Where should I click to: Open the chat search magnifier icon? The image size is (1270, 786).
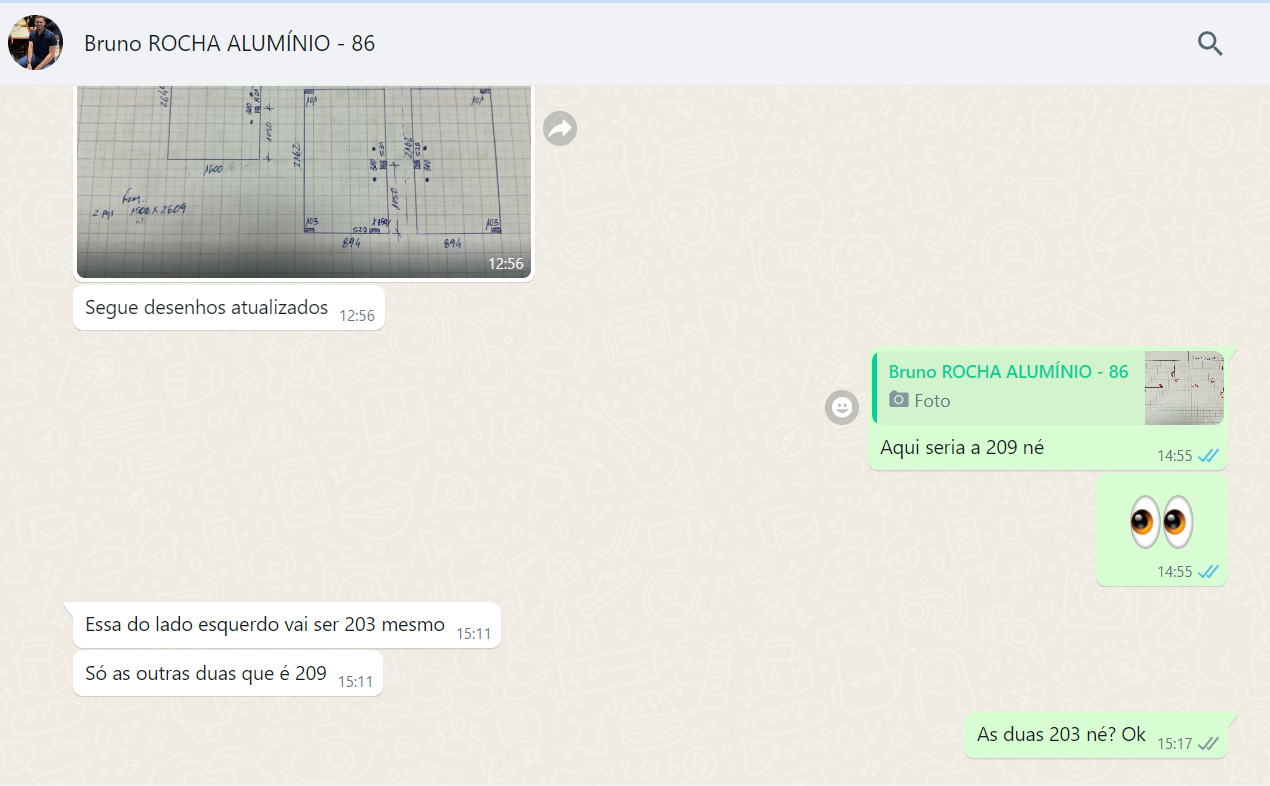pos(1210,43)
